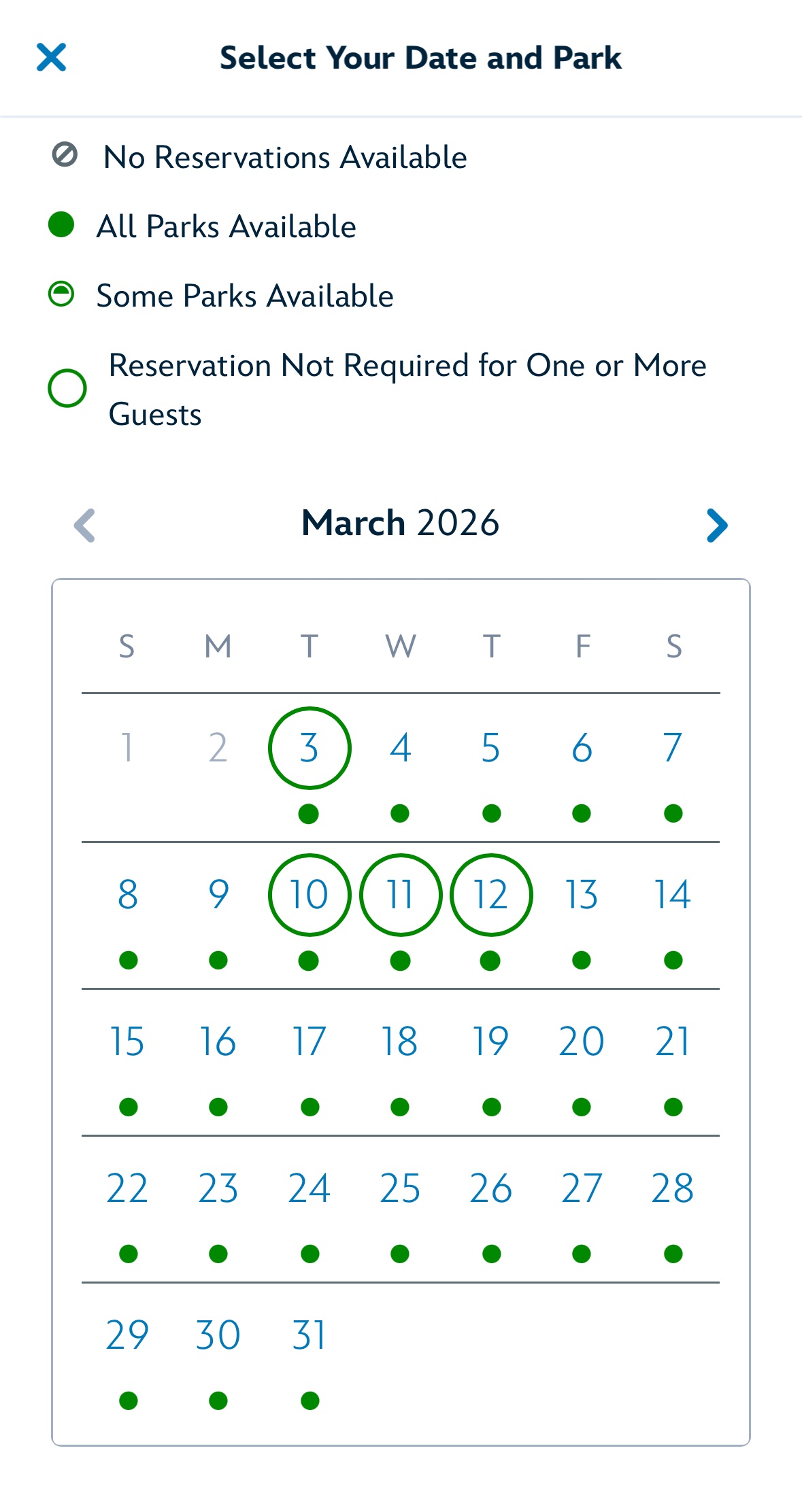
Task: Choose Saturday March 7
Action: click(x=673, y=748)
